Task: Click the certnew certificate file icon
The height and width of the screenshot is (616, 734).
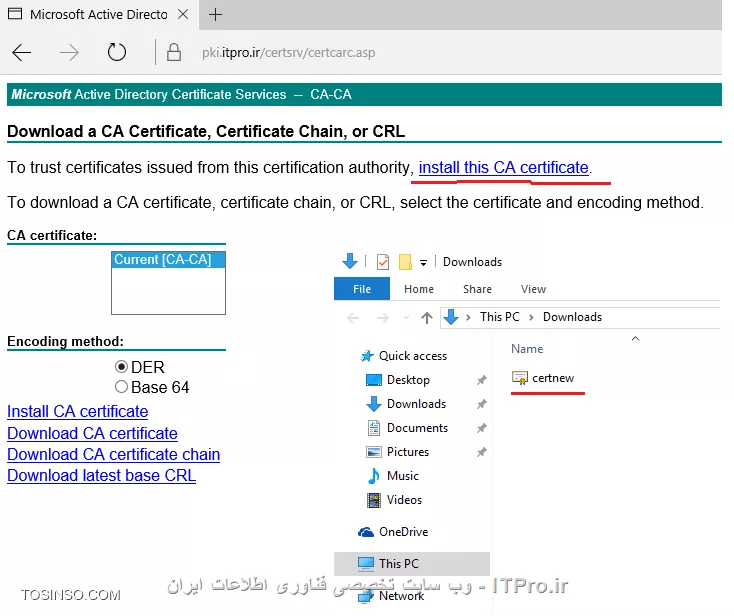Action: [520, 377]
